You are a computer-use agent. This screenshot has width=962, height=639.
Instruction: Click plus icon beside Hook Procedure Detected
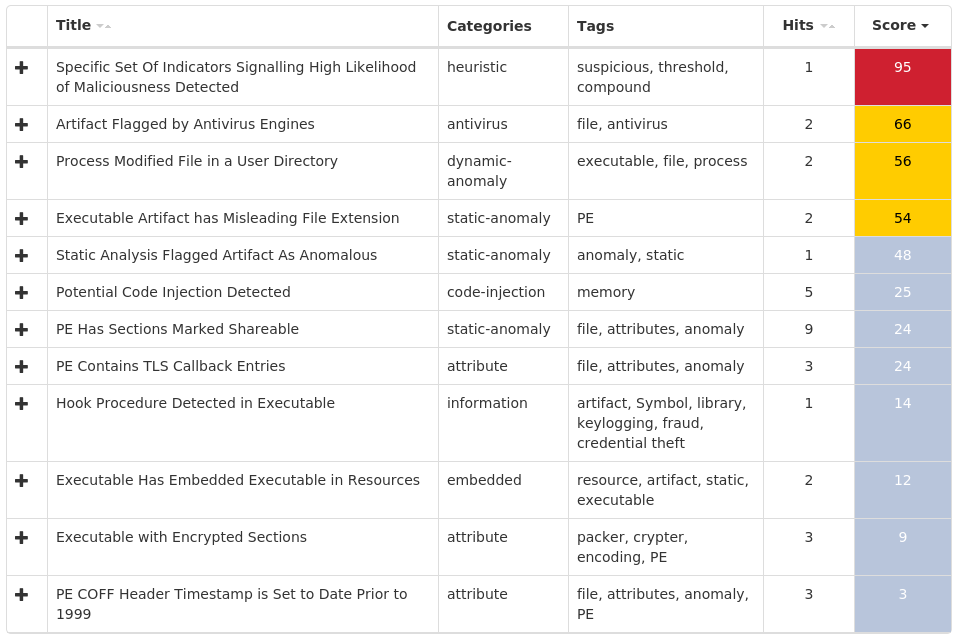(x=21, y=403)
